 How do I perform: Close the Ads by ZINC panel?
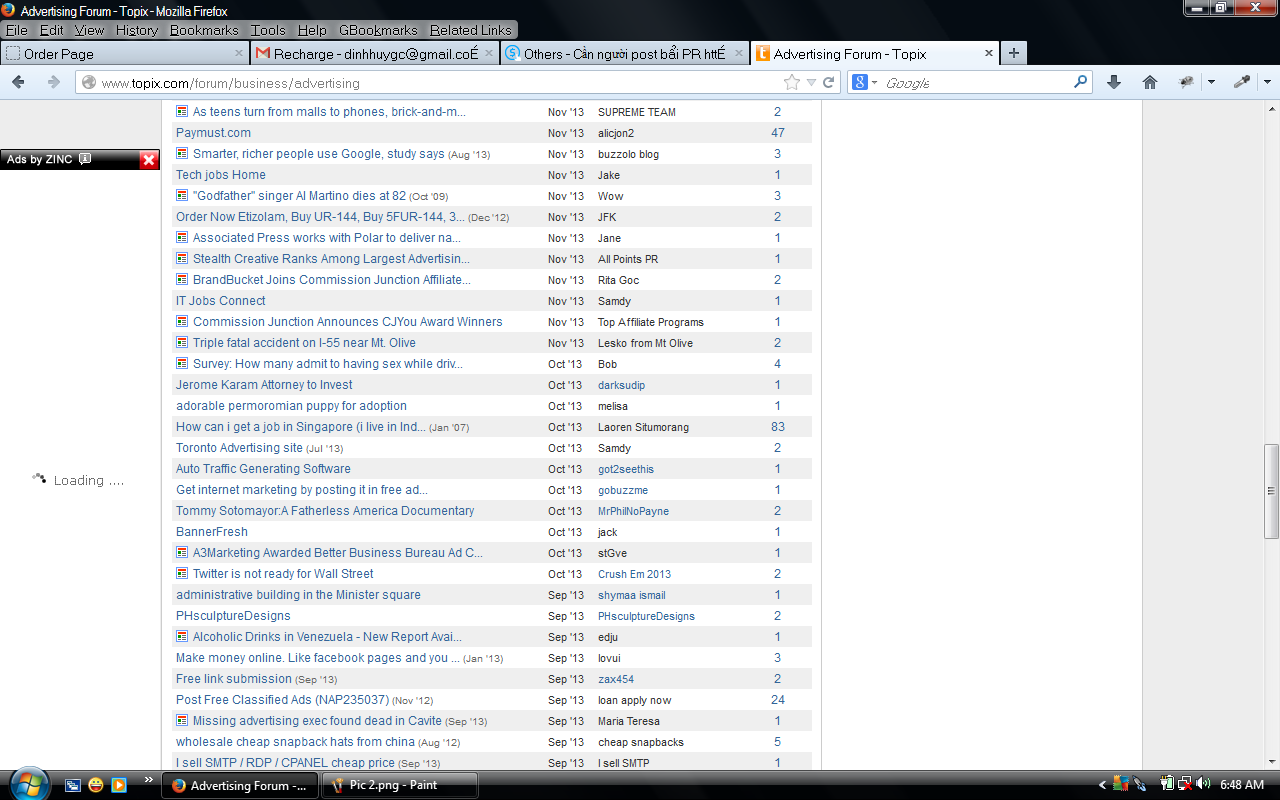[x=148, y=160]
